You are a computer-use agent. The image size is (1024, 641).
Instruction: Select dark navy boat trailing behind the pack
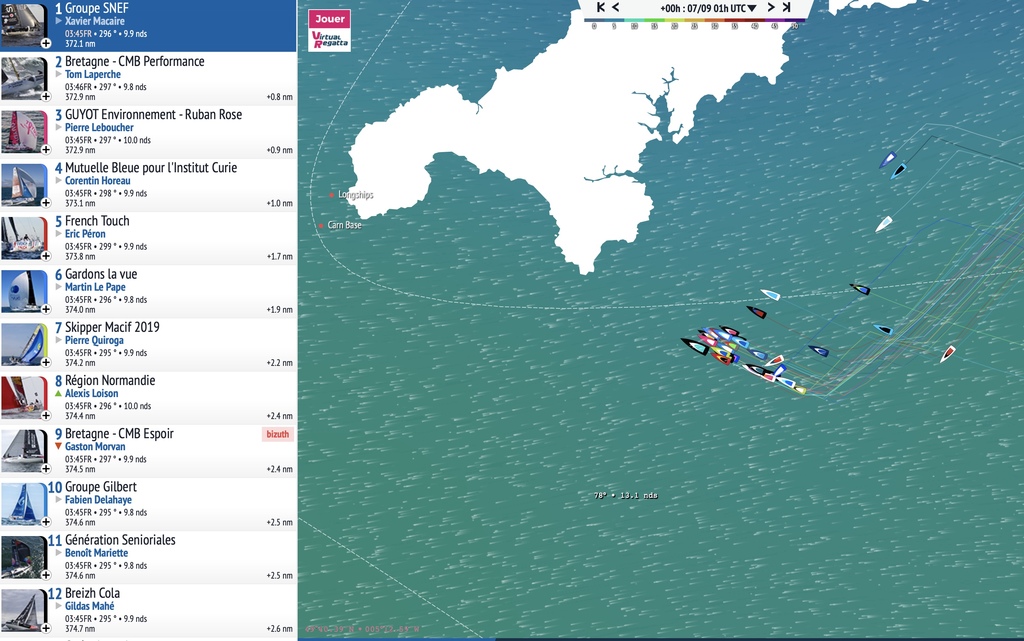[818, 351]
